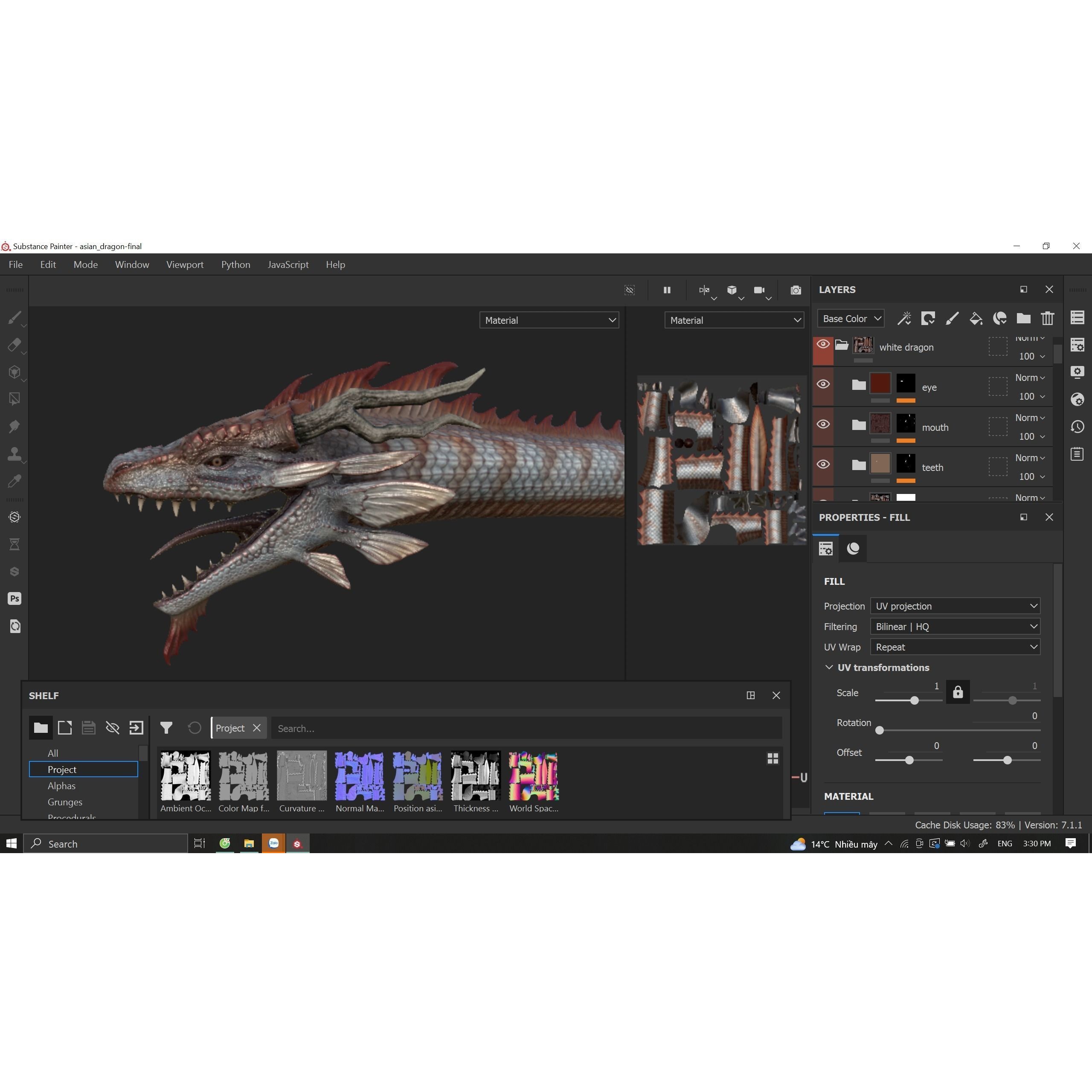Select the Eraser tool
1092x1092 pixels.
pyautogui.click(x=15, y=344)
